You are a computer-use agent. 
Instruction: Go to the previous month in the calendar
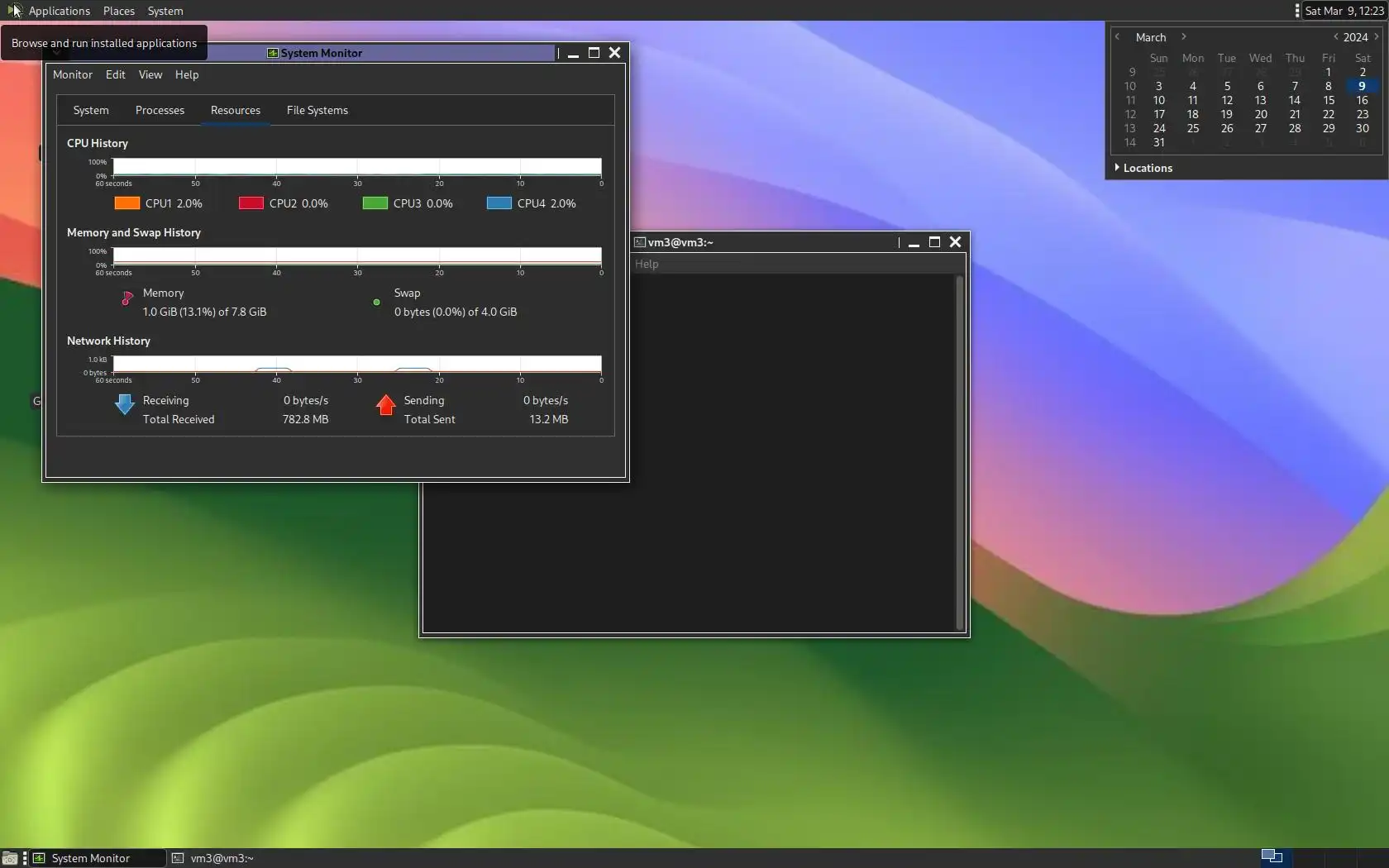point(1117,36)
